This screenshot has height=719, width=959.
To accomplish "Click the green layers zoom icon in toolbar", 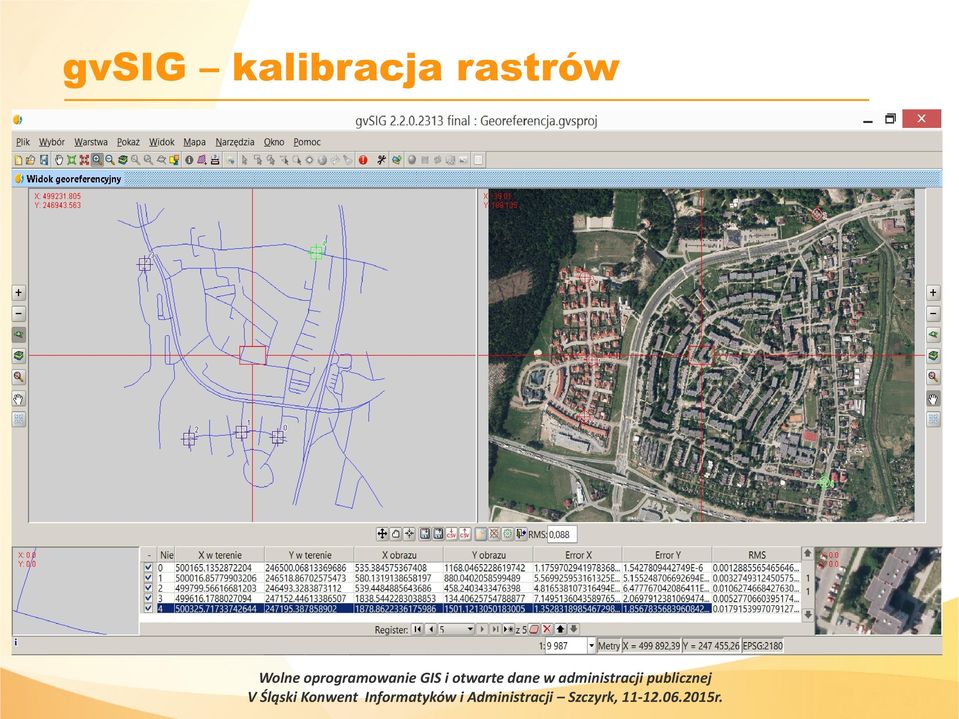I will 122,160.
